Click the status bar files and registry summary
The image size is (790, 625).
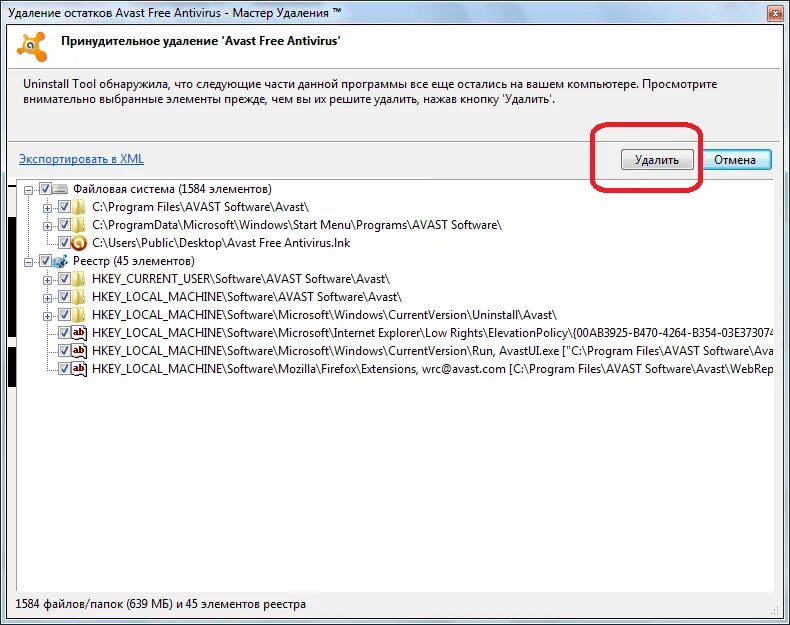coord(161,603)
